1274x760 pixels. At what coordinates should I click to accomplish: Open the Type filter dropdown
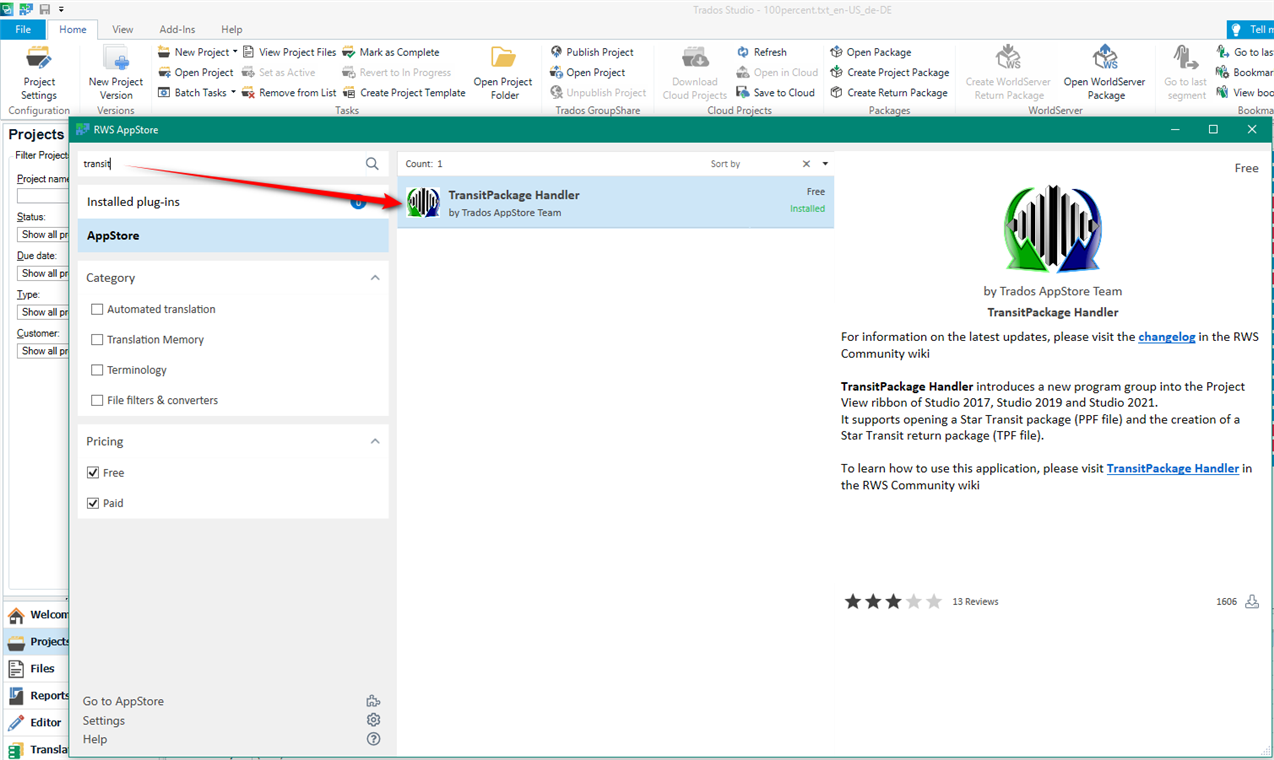click(x=43, y=312)
